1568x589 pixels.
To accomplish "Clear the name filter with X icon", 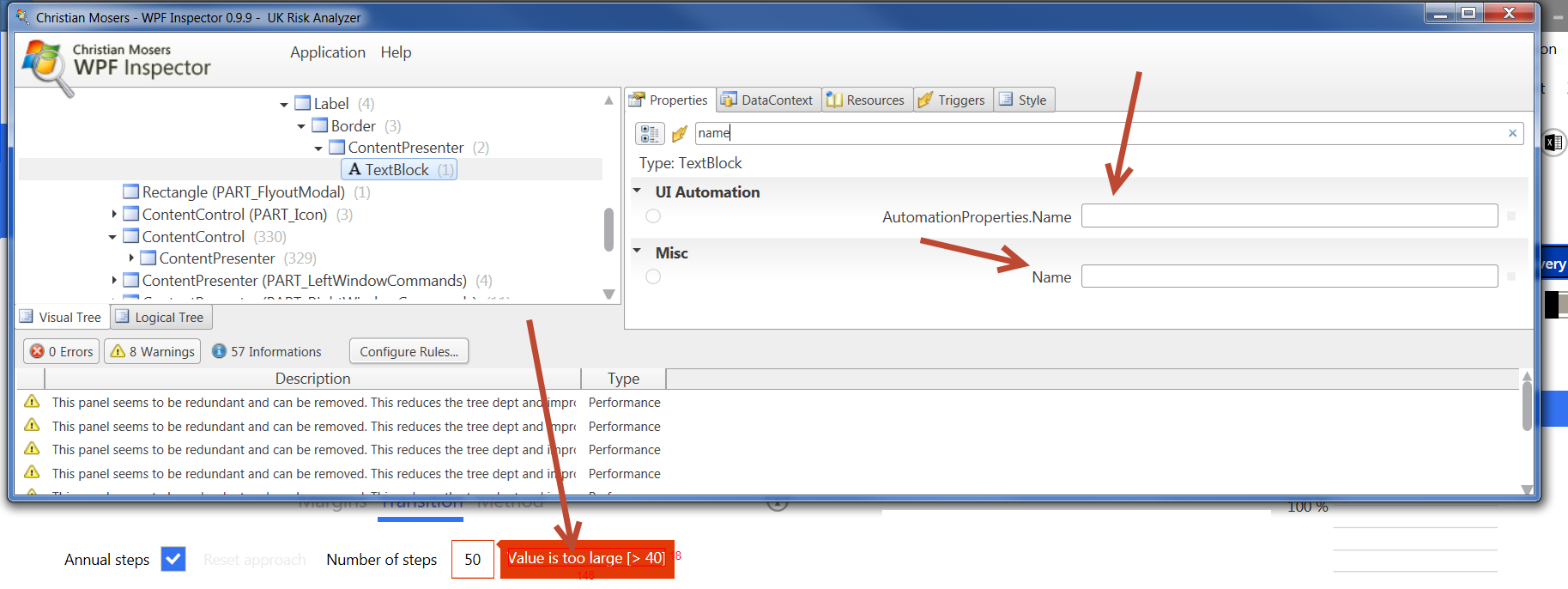I will [1512, 133].
